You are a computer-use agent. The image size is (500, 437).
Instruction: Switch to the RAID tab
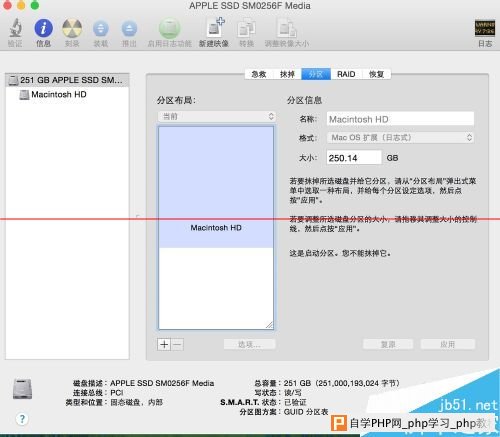346,74
